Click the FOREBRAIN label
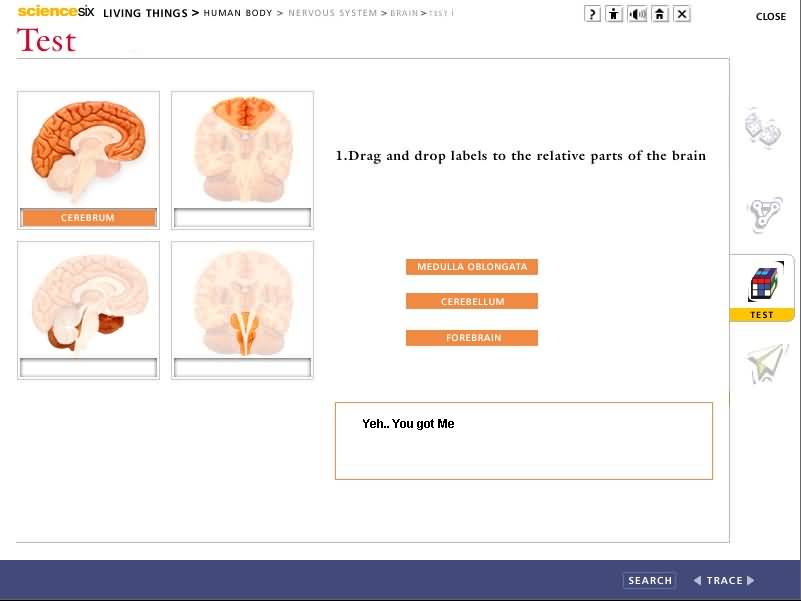Image resolution: width=801 pixels, height=601 pixels. click(472, 338)
